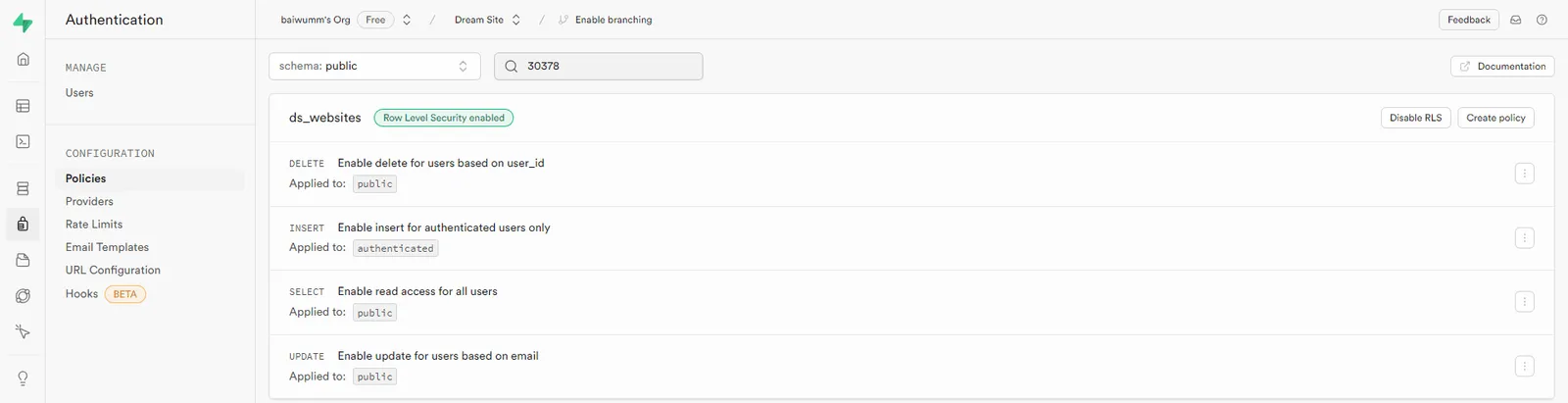Expand the Dream Site project switcher
Image resolution: width=1568 pixels, height=403 pixels.
pyautogui.click(x=487, y=20)
